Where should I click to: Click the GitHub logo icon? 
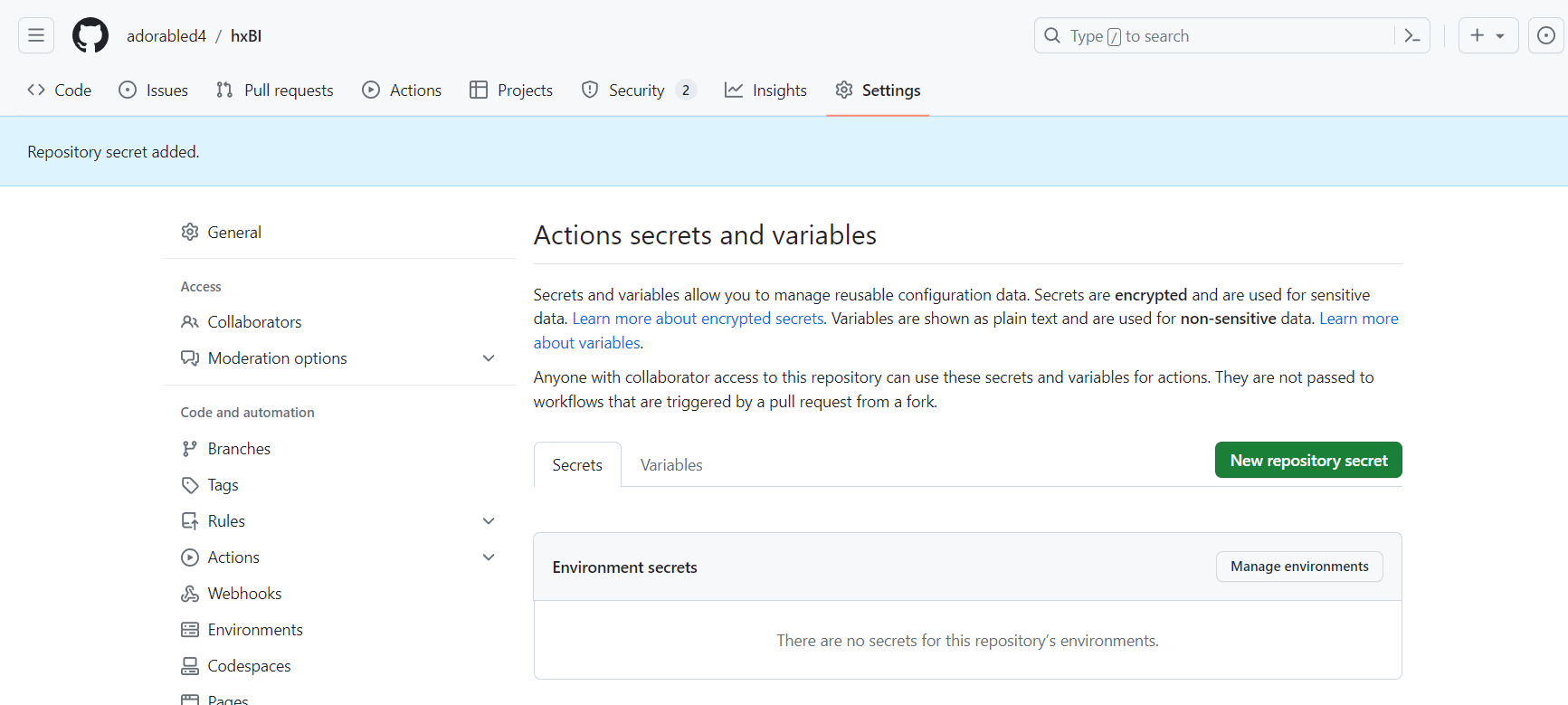pos(90,35)
